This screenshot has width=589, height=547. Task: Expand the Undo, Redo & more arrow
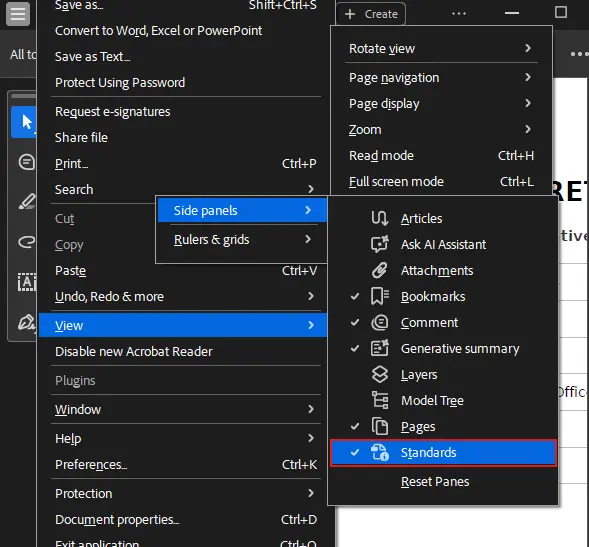[x=311, y=296]
